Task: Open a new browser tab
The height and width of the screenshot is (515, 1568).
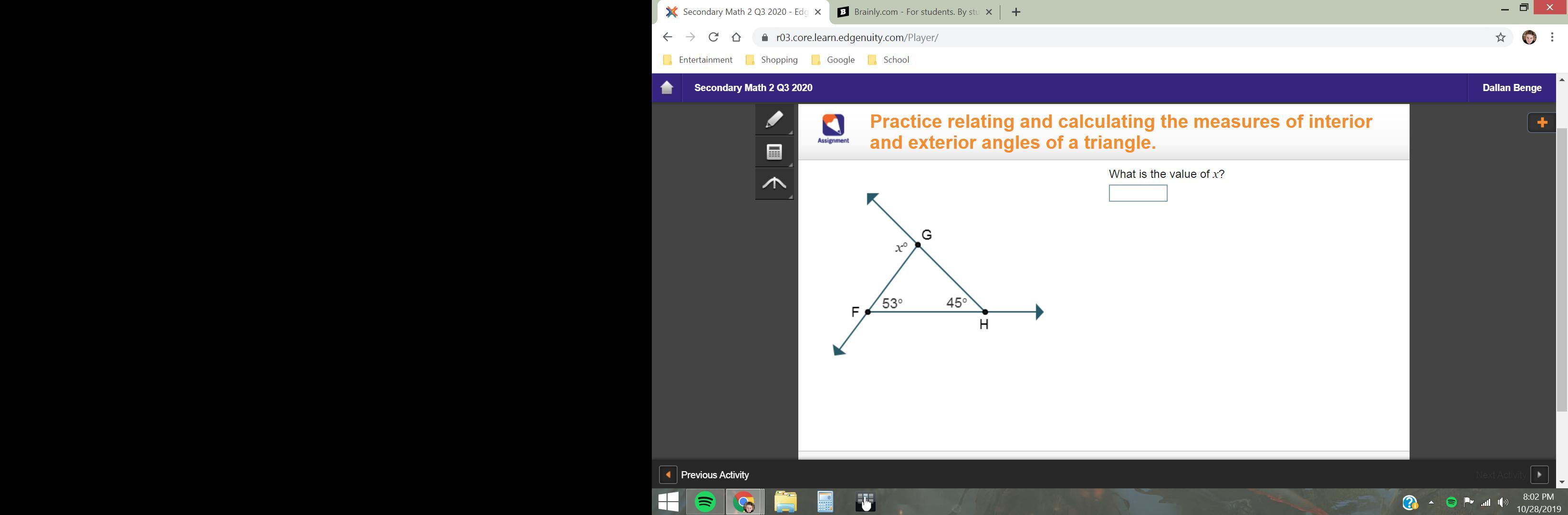Action: [1016, 12]
